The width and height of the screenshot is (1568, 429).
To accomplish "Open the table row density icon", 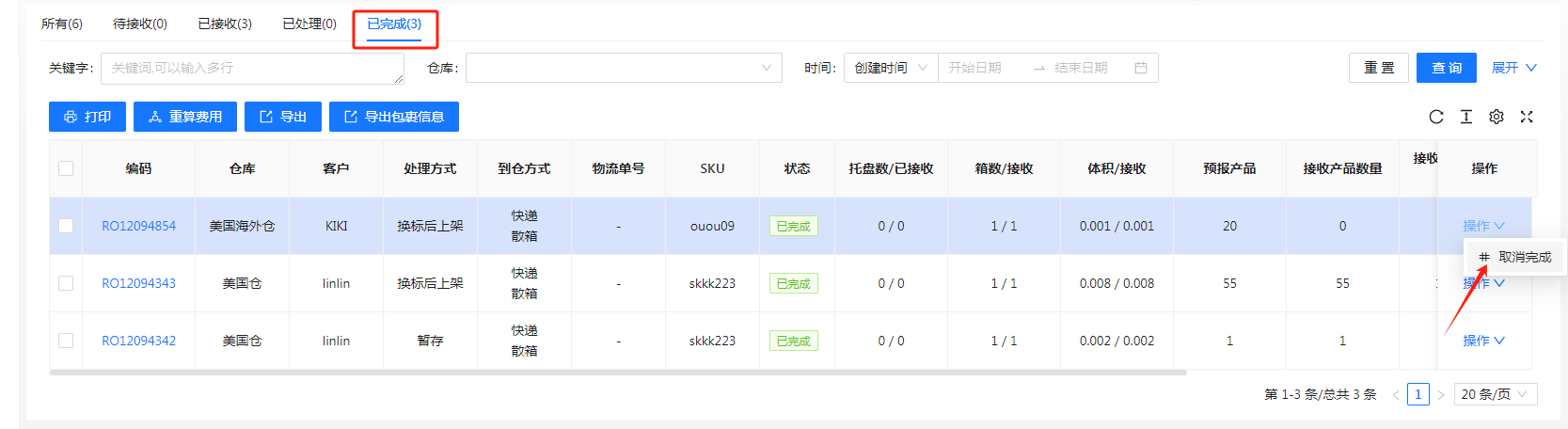I will [x=1465, y=117].
